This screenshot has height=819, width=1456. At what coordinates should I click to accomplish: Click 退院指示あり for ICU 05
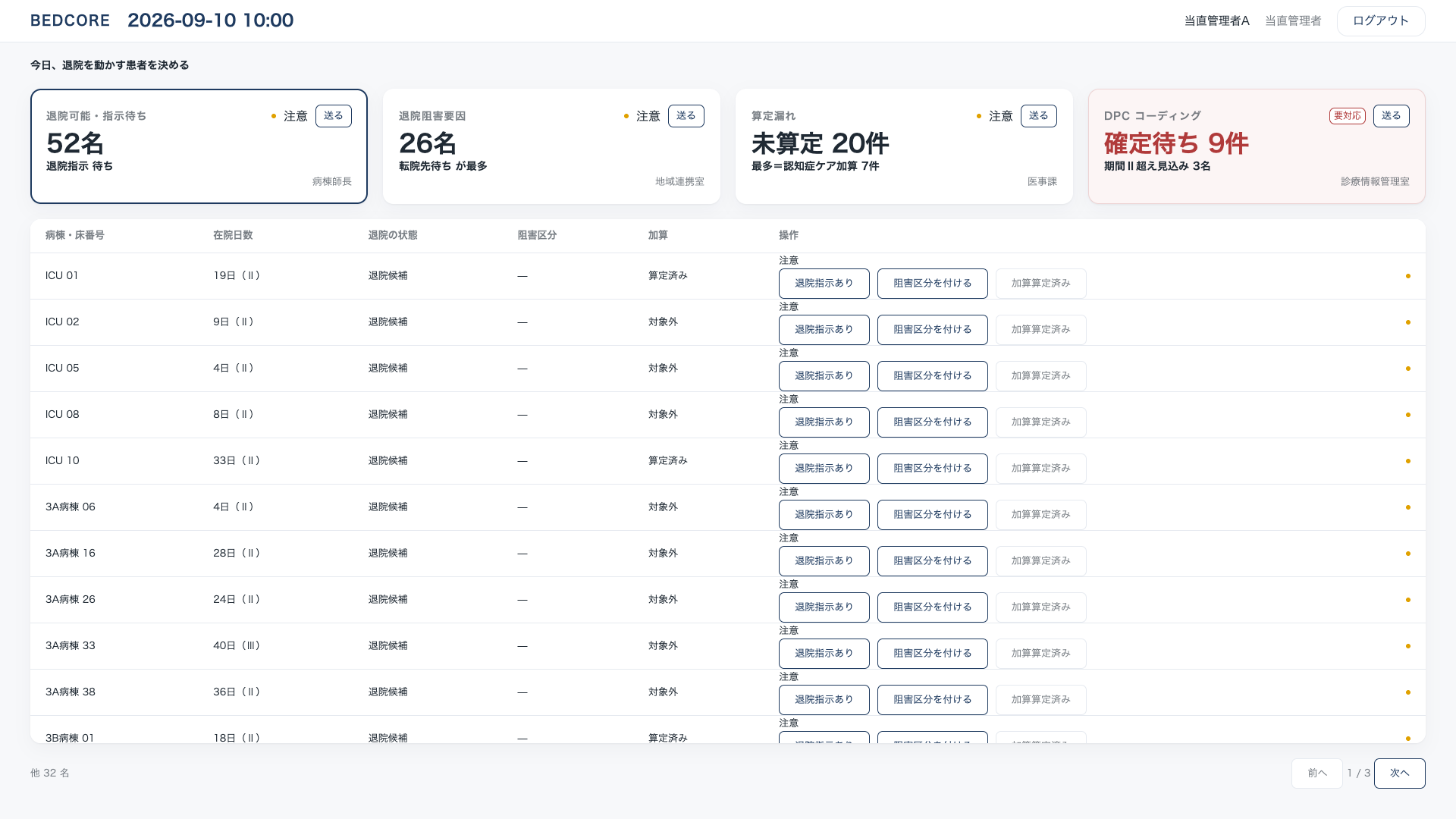click(x=824, y=376)
